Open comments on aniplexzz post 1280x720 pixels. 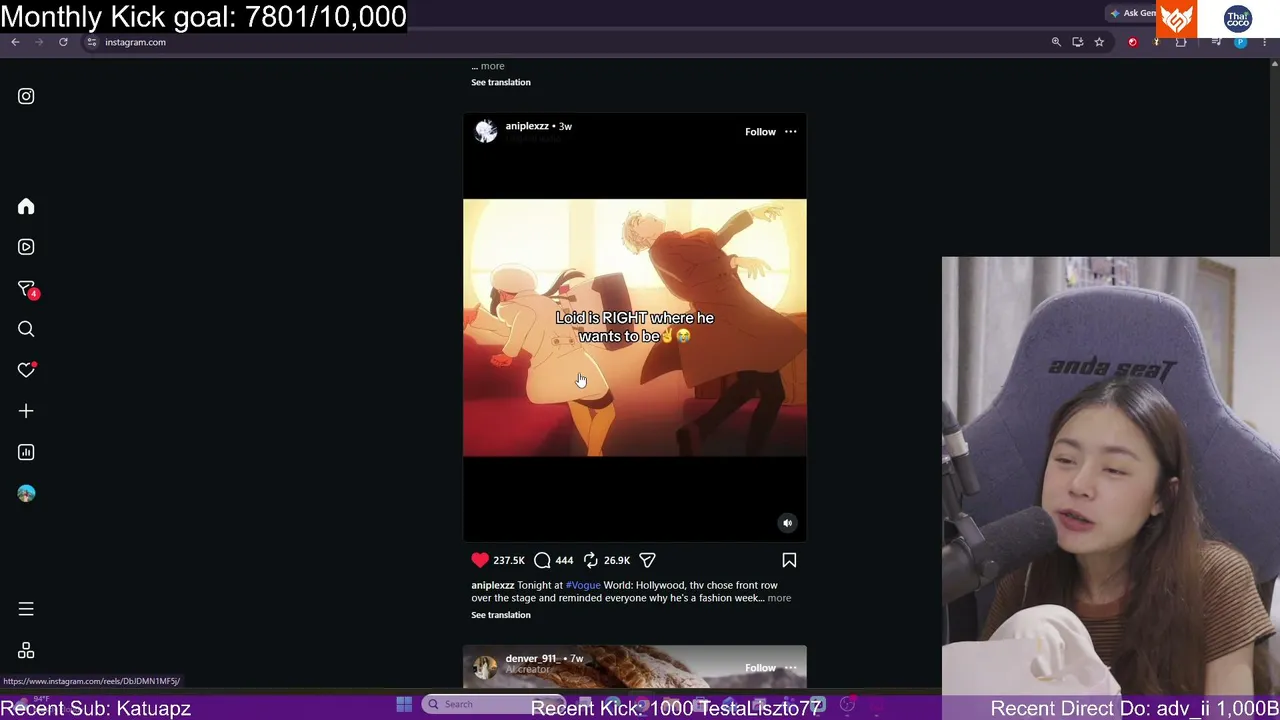542,560
